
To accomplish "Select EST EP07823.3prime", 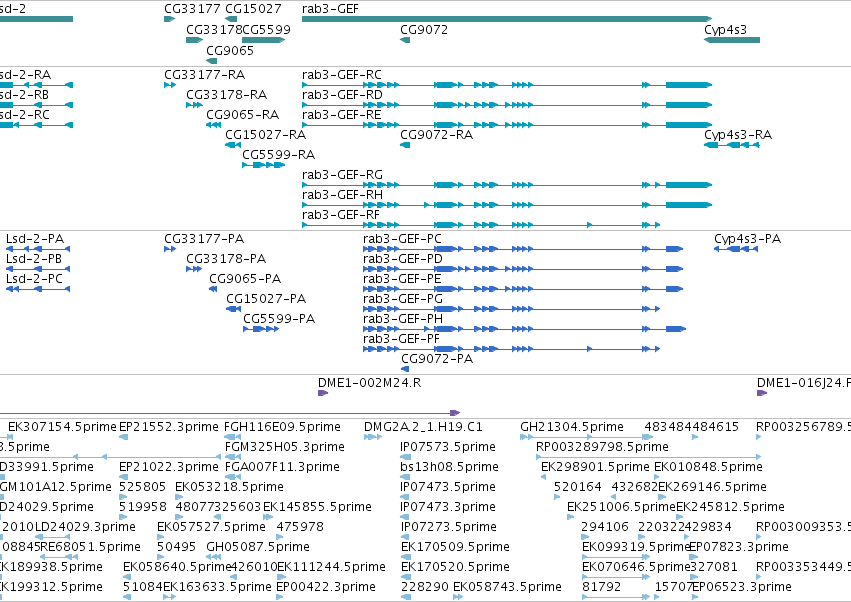I will click(x=739, y=547).
